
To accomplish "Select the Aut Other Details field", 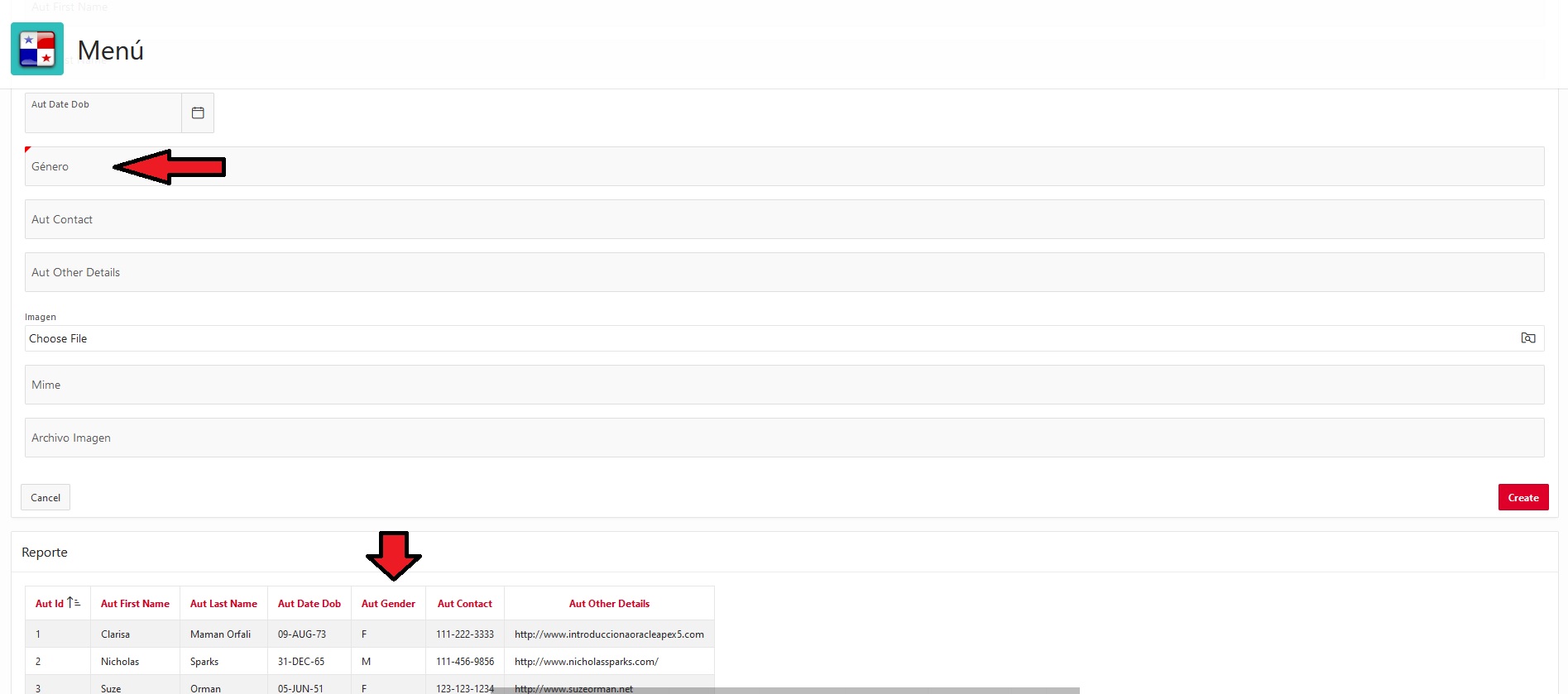I will tap(784, 273).
